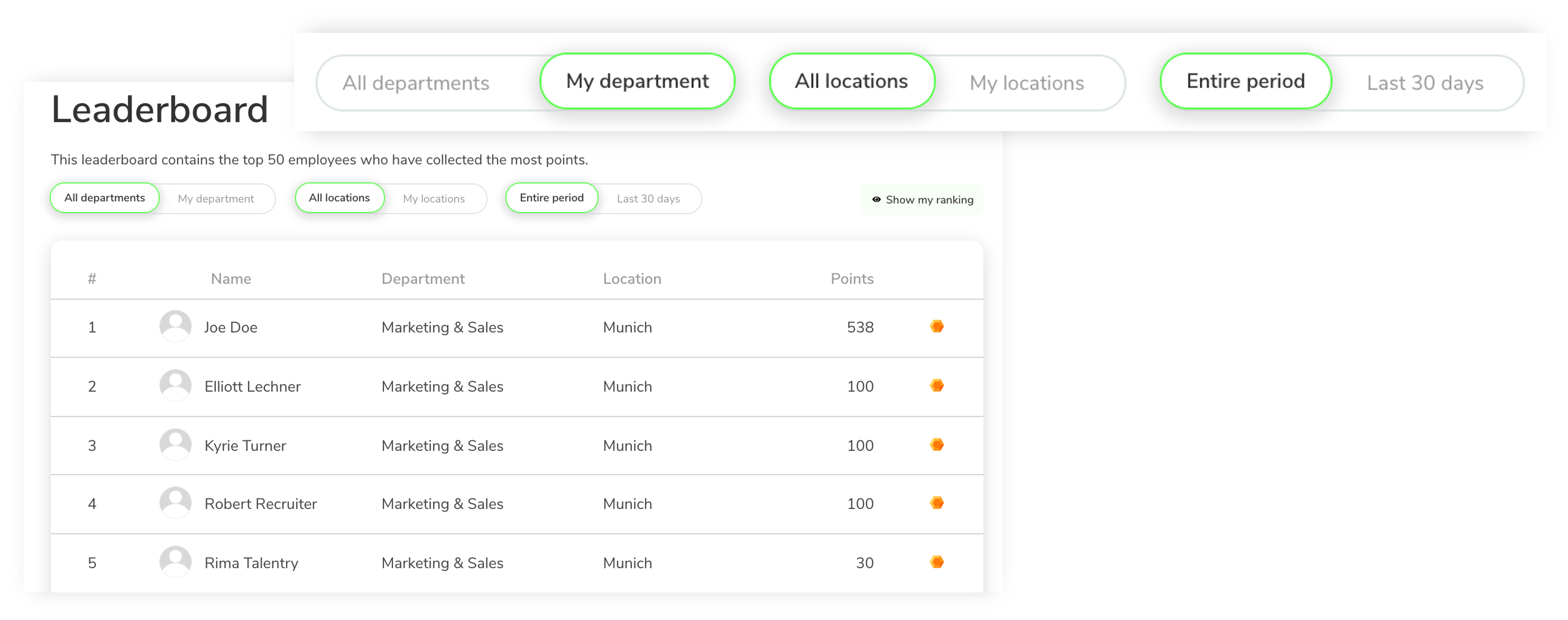The height and width of the screenshot is (620, 1568).
Task: Click Joe Doe's avatar icon
Action: (x=175, y=326)
